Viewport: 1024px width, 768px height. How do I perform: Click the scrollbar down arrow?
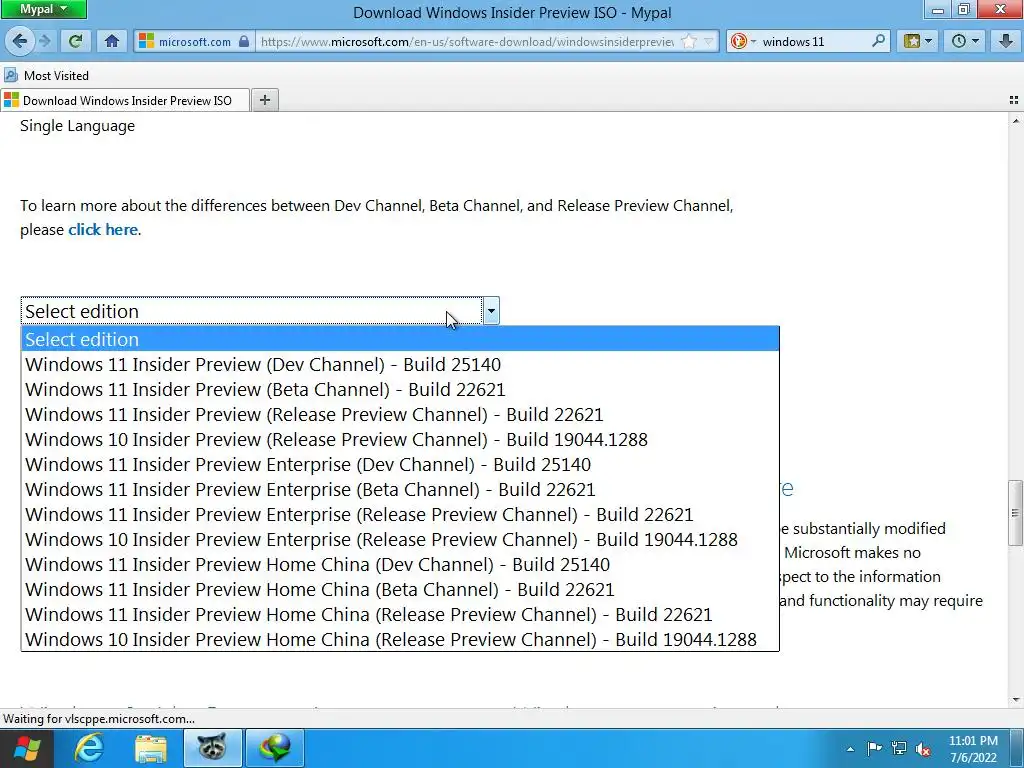tap(1016, 699)
